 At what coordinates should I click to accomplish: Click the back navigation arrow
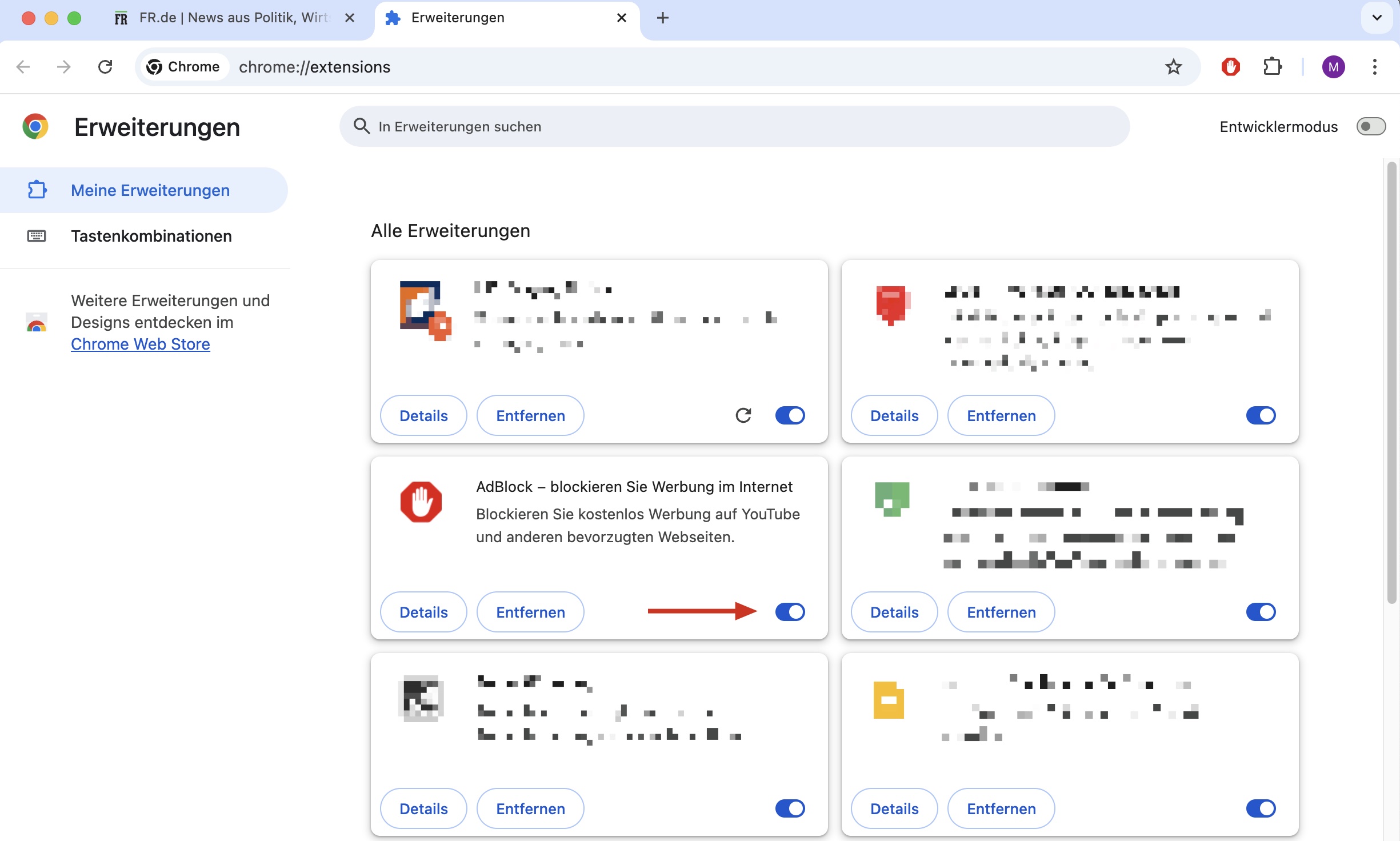23,67
